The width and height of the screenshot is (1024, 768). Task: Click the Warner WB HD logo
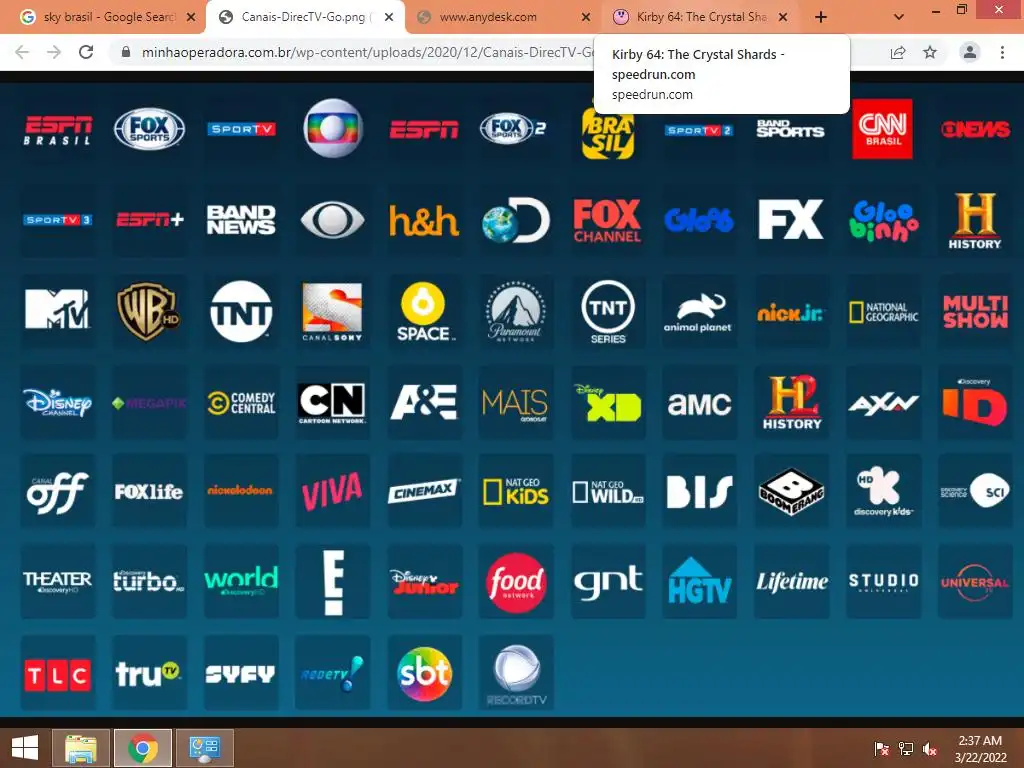[x=148, y=311]
